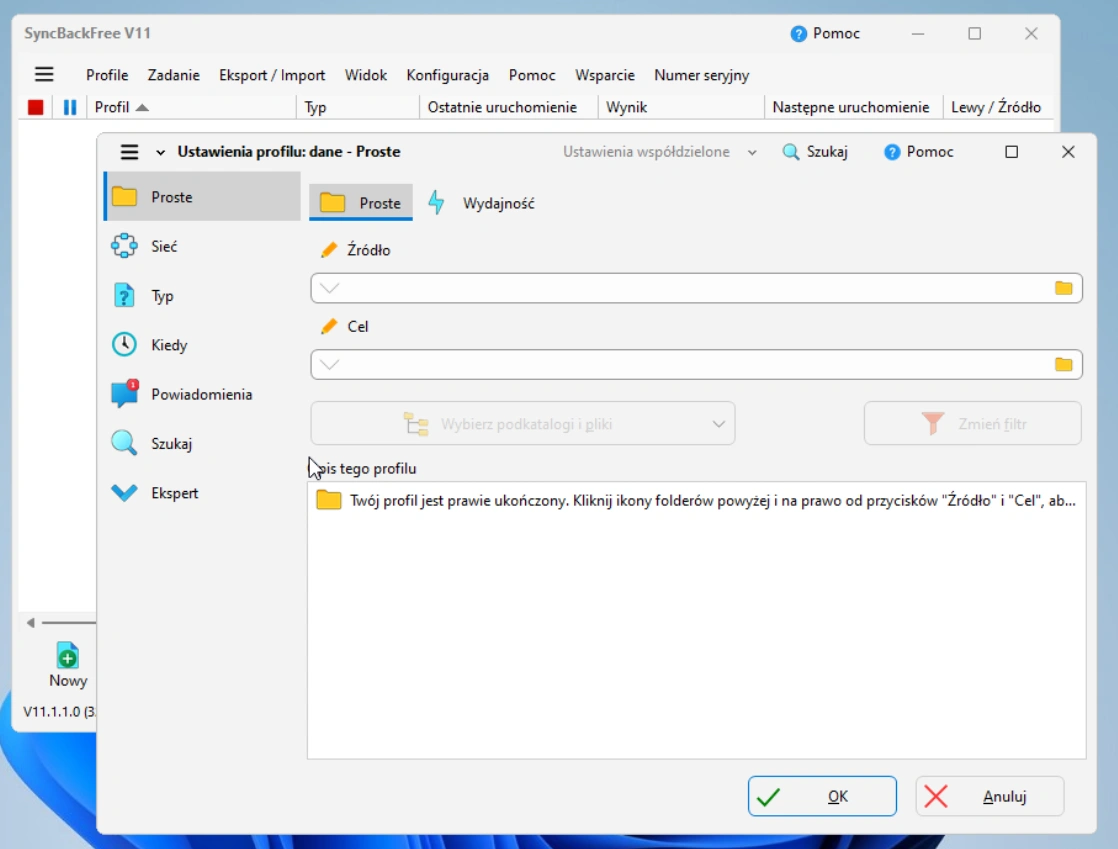Open Ustawienia współdzielone dropdown

point(660,152)
